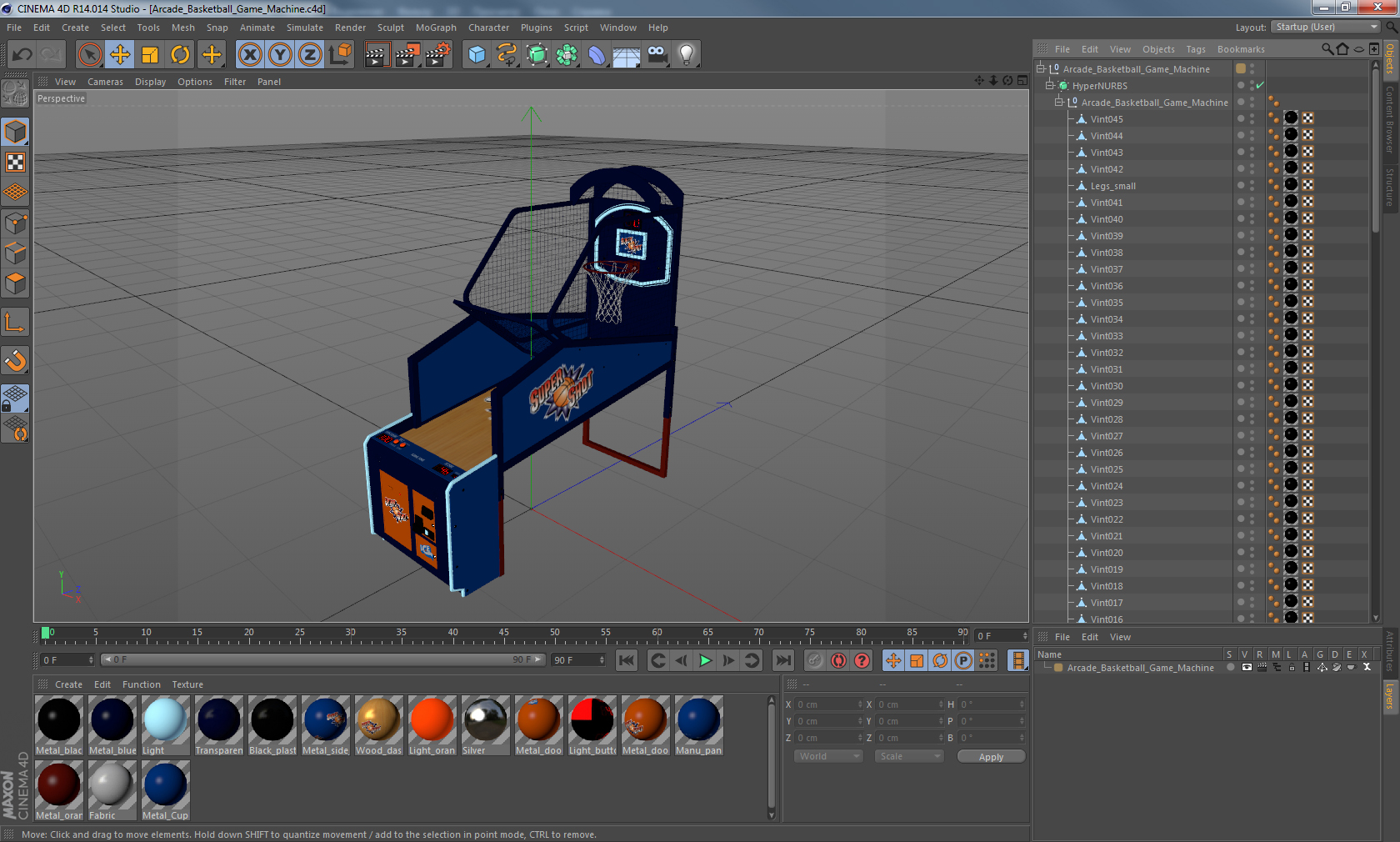Switch to Model mode

click(15, 132)
